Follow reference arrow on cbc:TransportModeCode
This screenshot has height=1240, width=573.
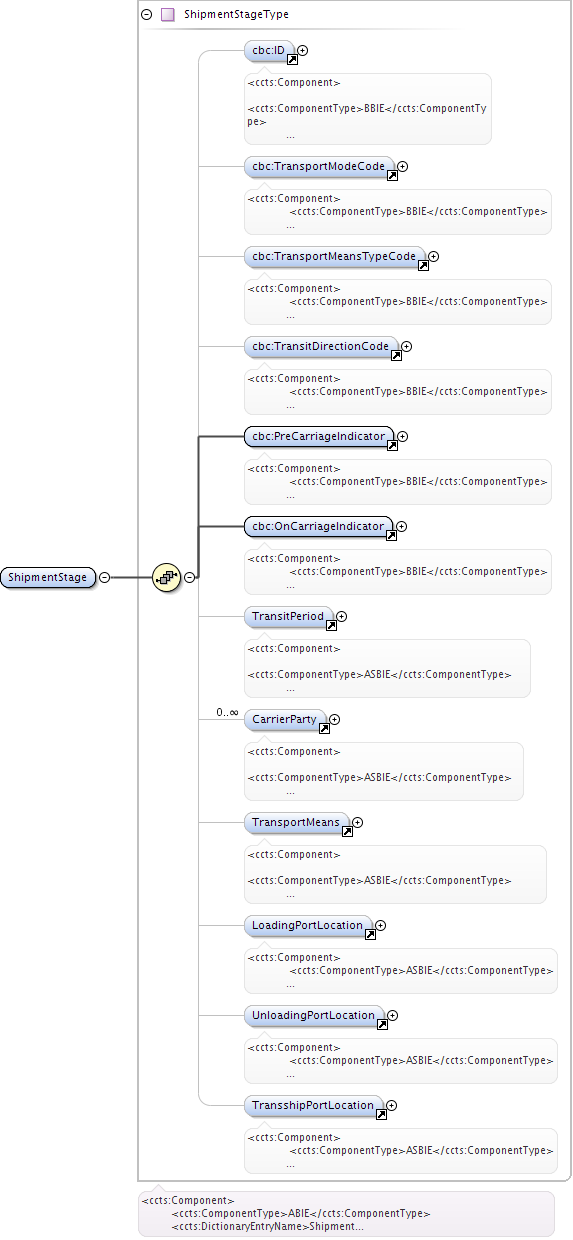[392, 176]
